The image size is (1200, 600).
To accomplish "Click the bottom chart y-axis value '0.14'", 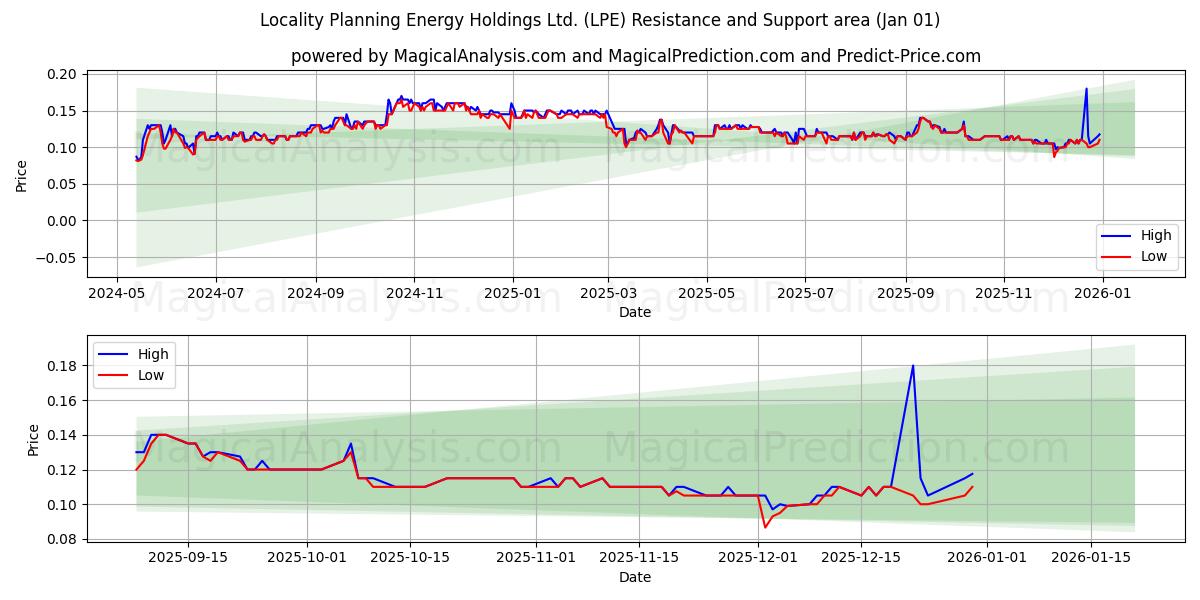I will [62, 436].
